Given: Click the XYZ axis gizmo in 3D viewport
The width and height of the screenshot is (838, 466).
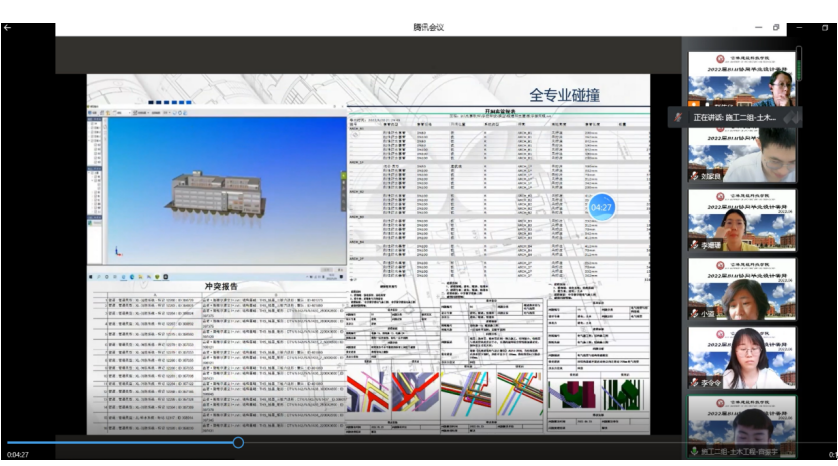Looking at the screenshot, I should pyautogui.click(x=117, y=252).
